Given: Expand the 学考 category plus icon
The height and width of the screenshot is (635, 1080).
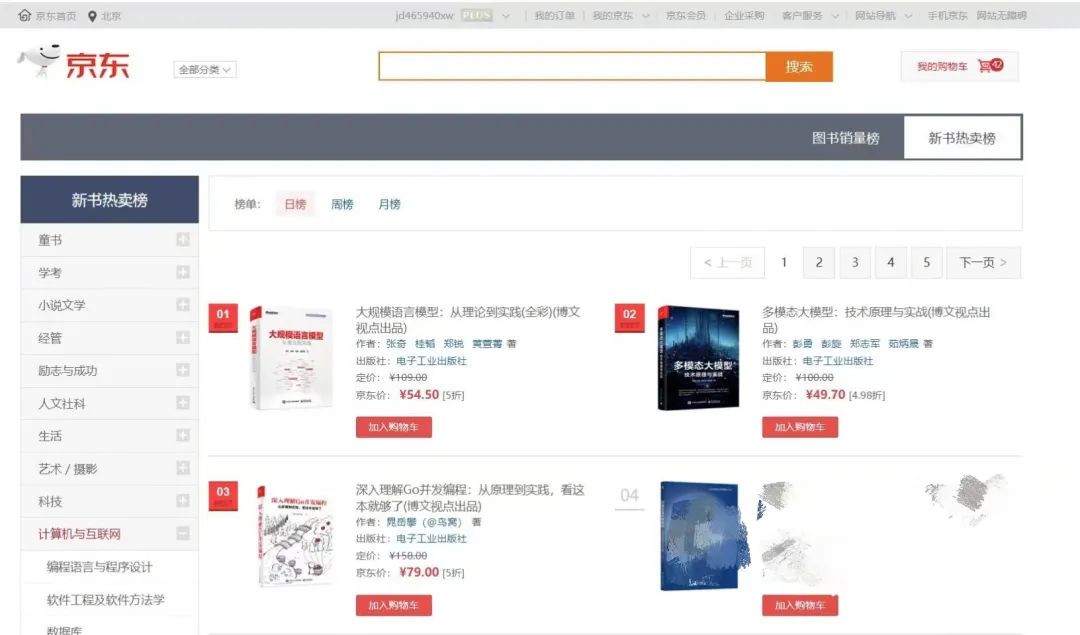Looking at the screenshot, I should pyautogui.click(x=183, y=272).
